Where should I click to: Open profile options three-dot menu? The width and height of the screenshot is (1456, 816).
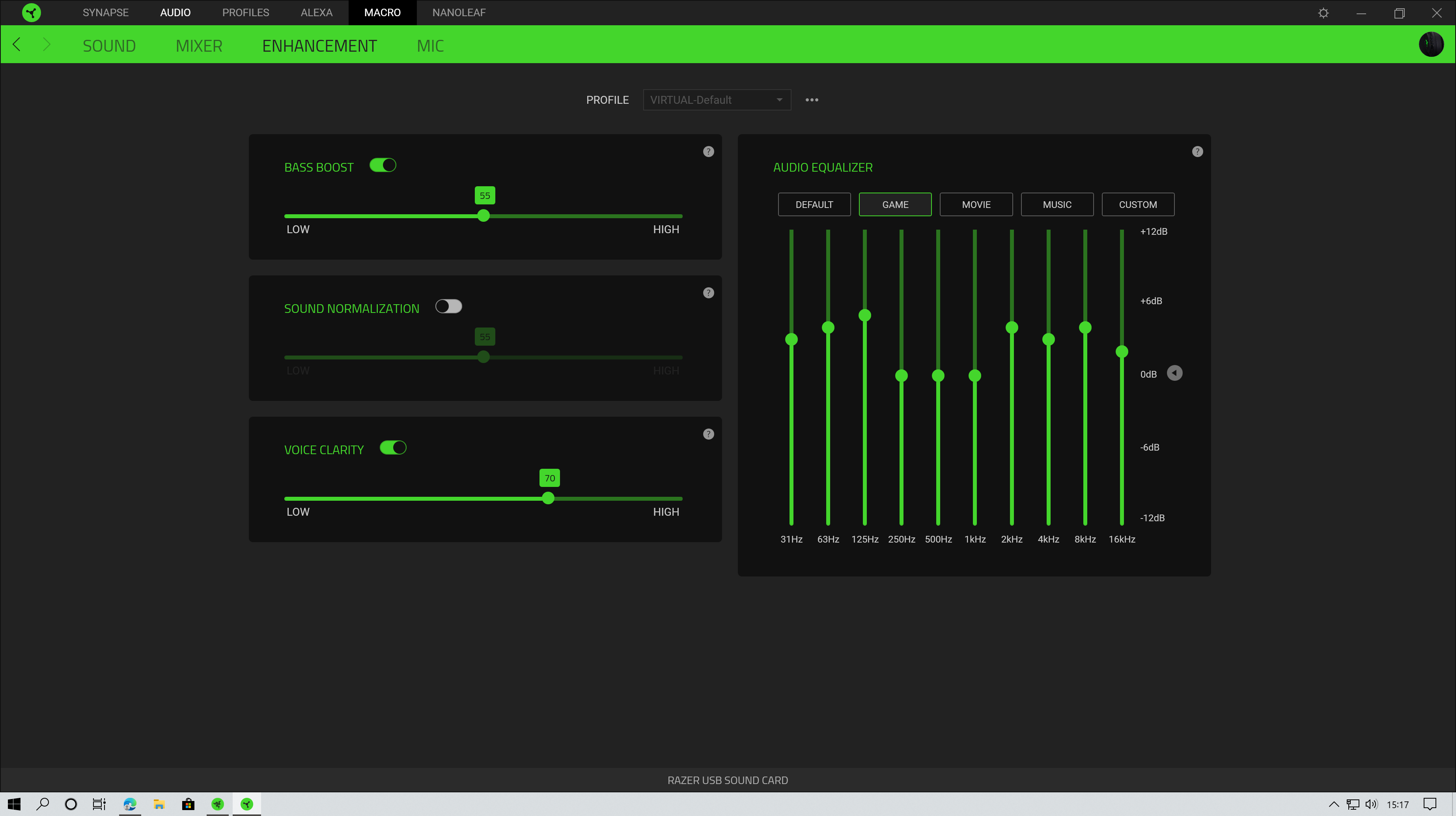(812, 100)
